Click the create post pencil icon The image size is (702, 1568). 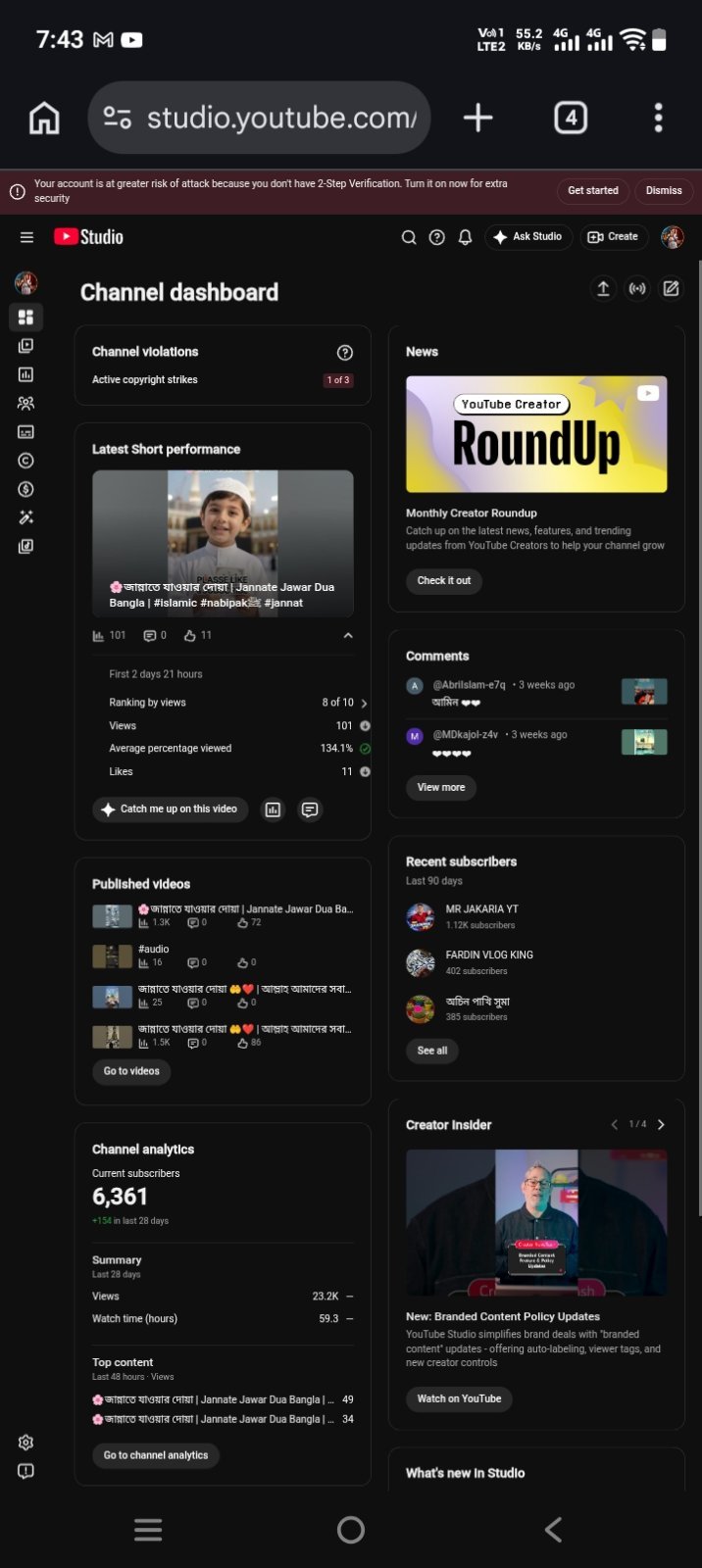coord(671,288)
